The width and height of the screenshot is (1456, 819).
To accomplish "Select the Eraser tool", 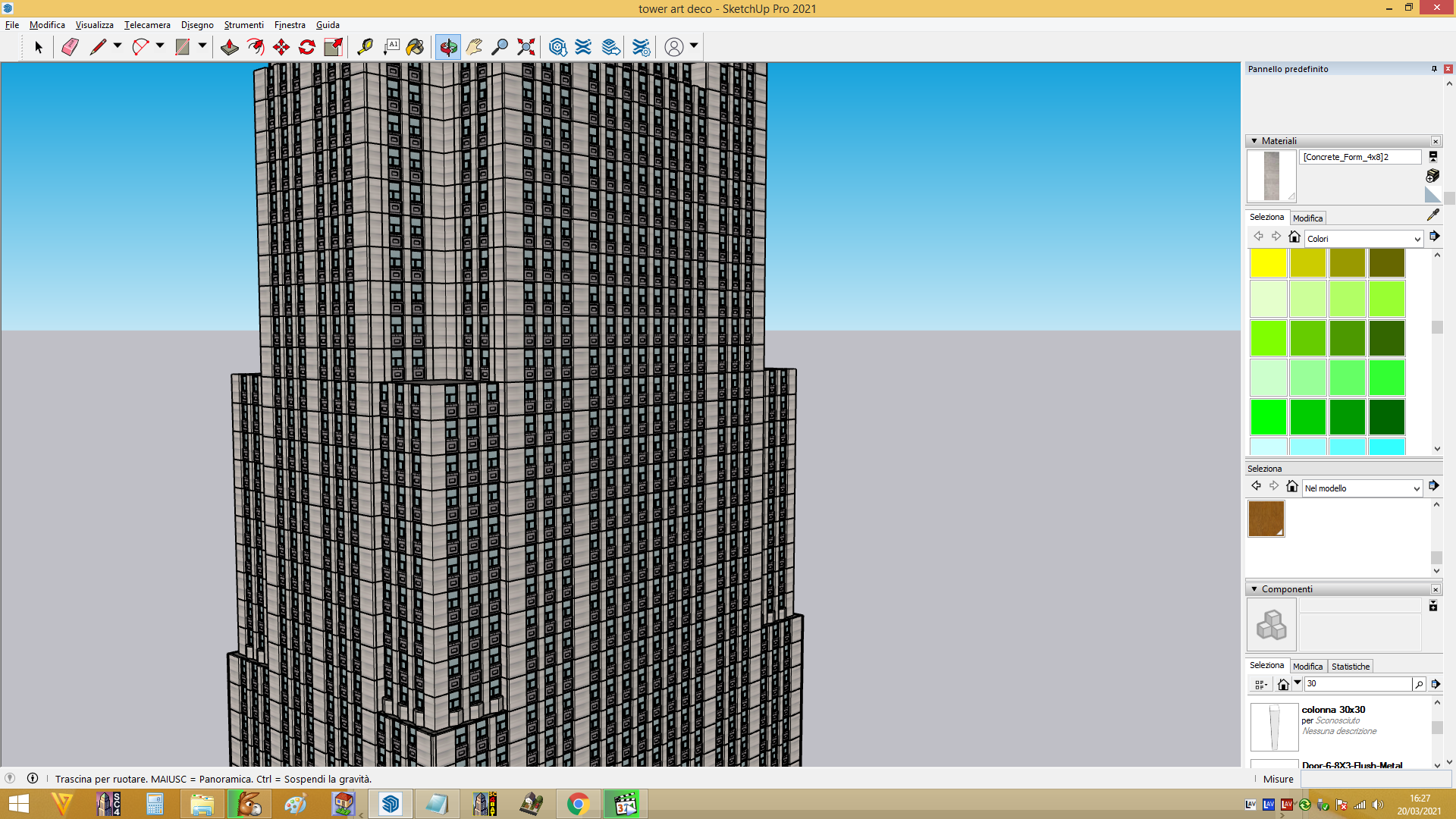I will [70, 47].
